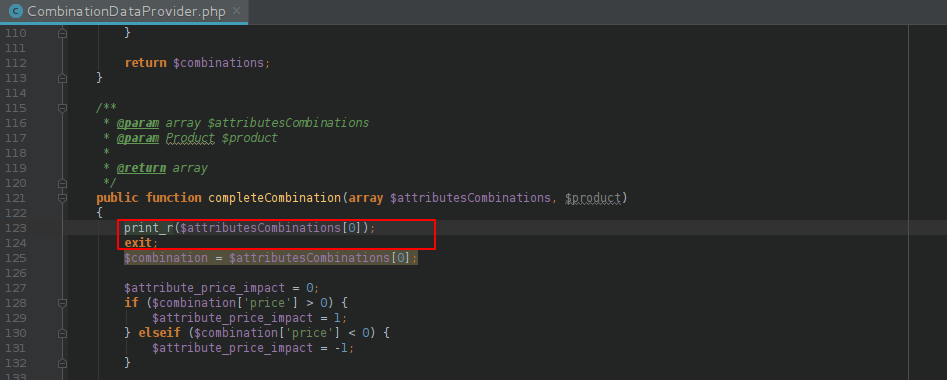
Task: Collapse the docblock fold marker at line 115
Action: 62,108
